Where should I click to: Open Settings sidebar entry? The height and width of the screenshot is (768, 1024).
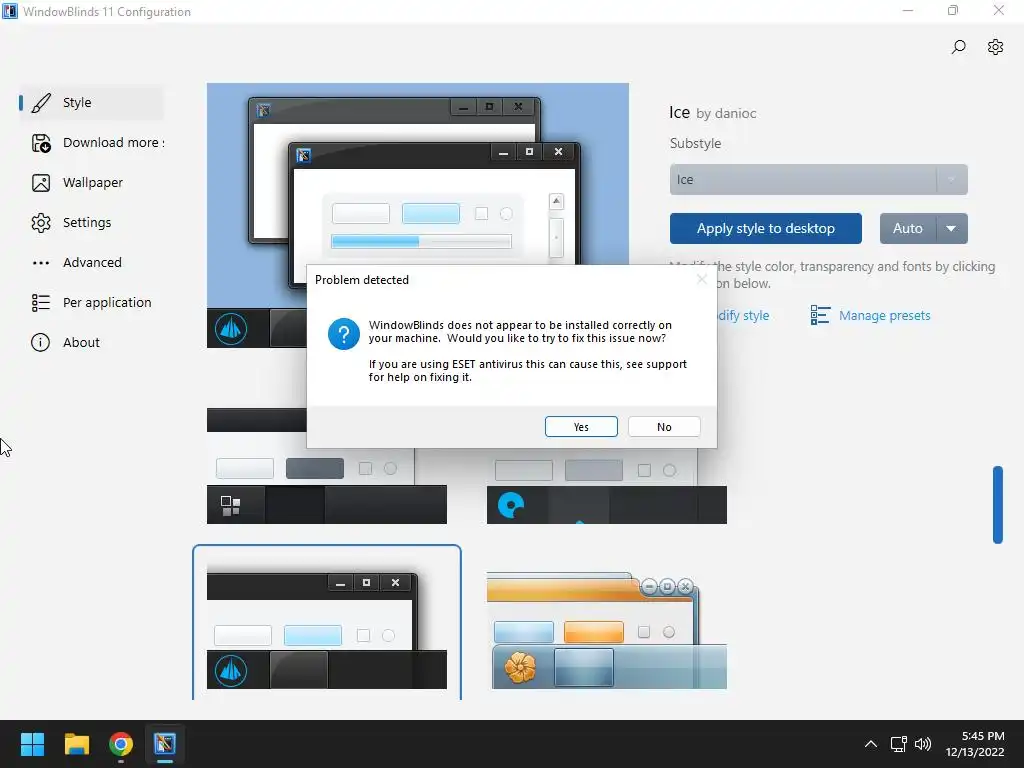click(91, 222)
